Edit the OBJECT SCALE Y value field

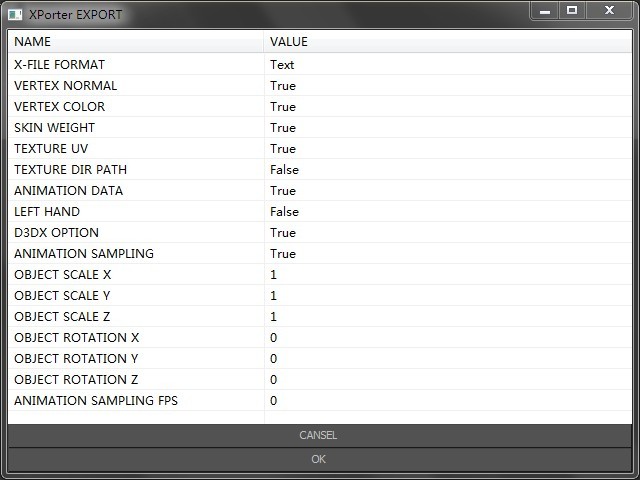[274, 296]
